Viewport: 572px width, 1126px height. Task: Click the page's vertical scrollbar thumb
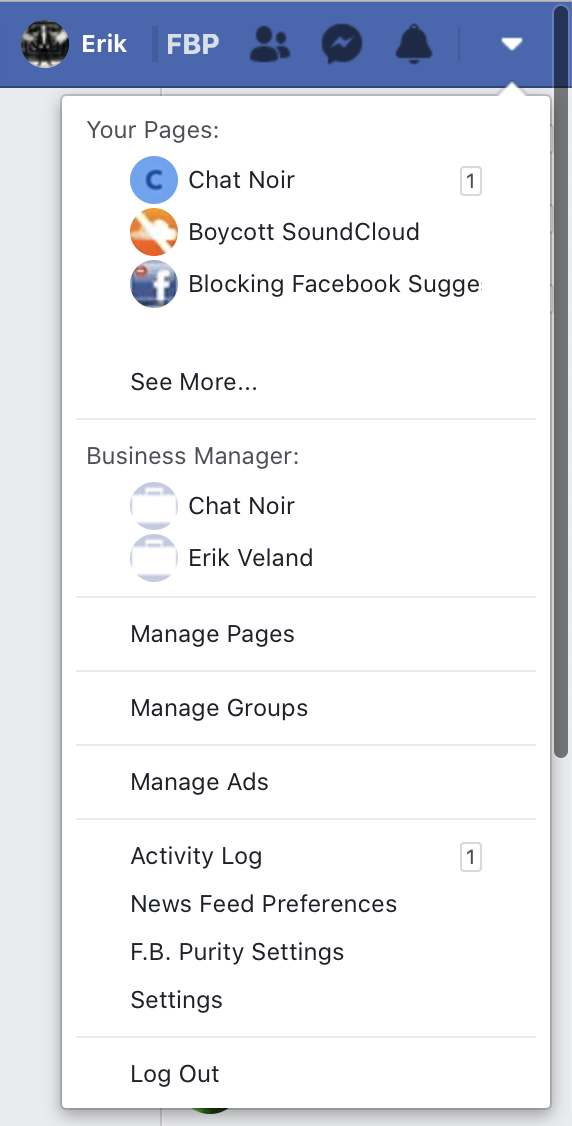point(561,381)
